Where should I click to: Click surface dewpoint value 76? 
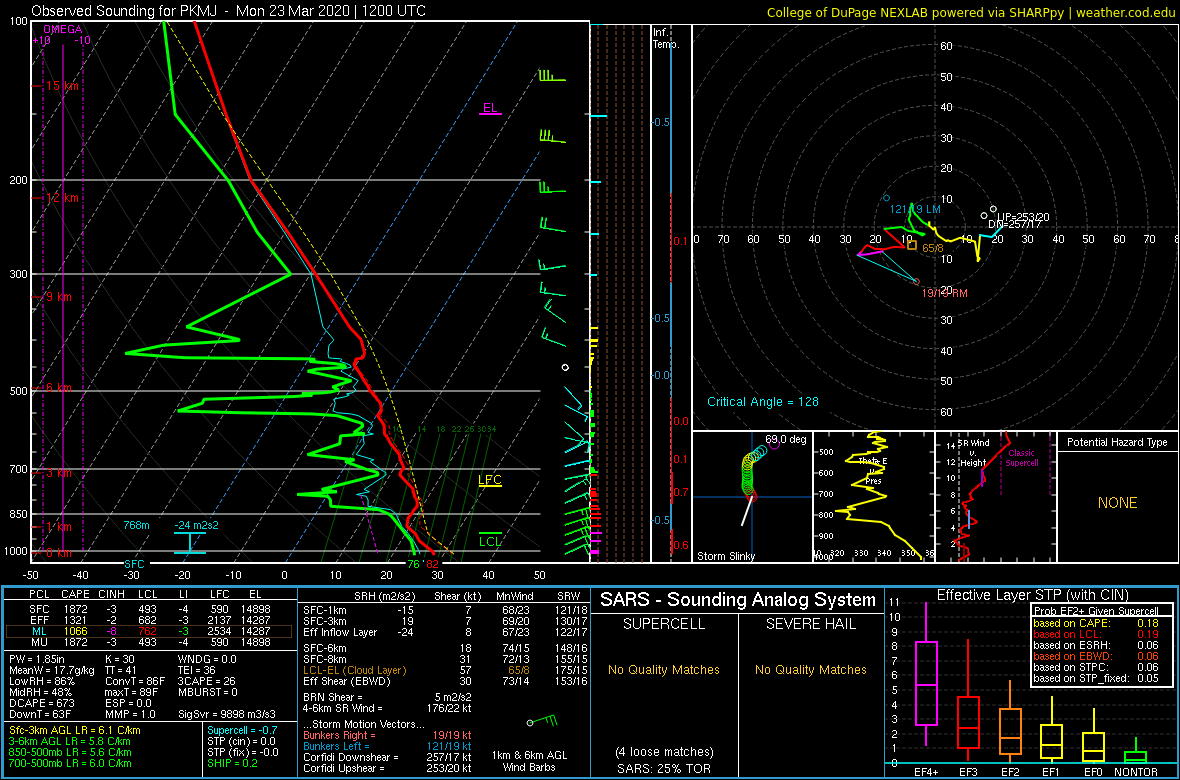point(413,563)
